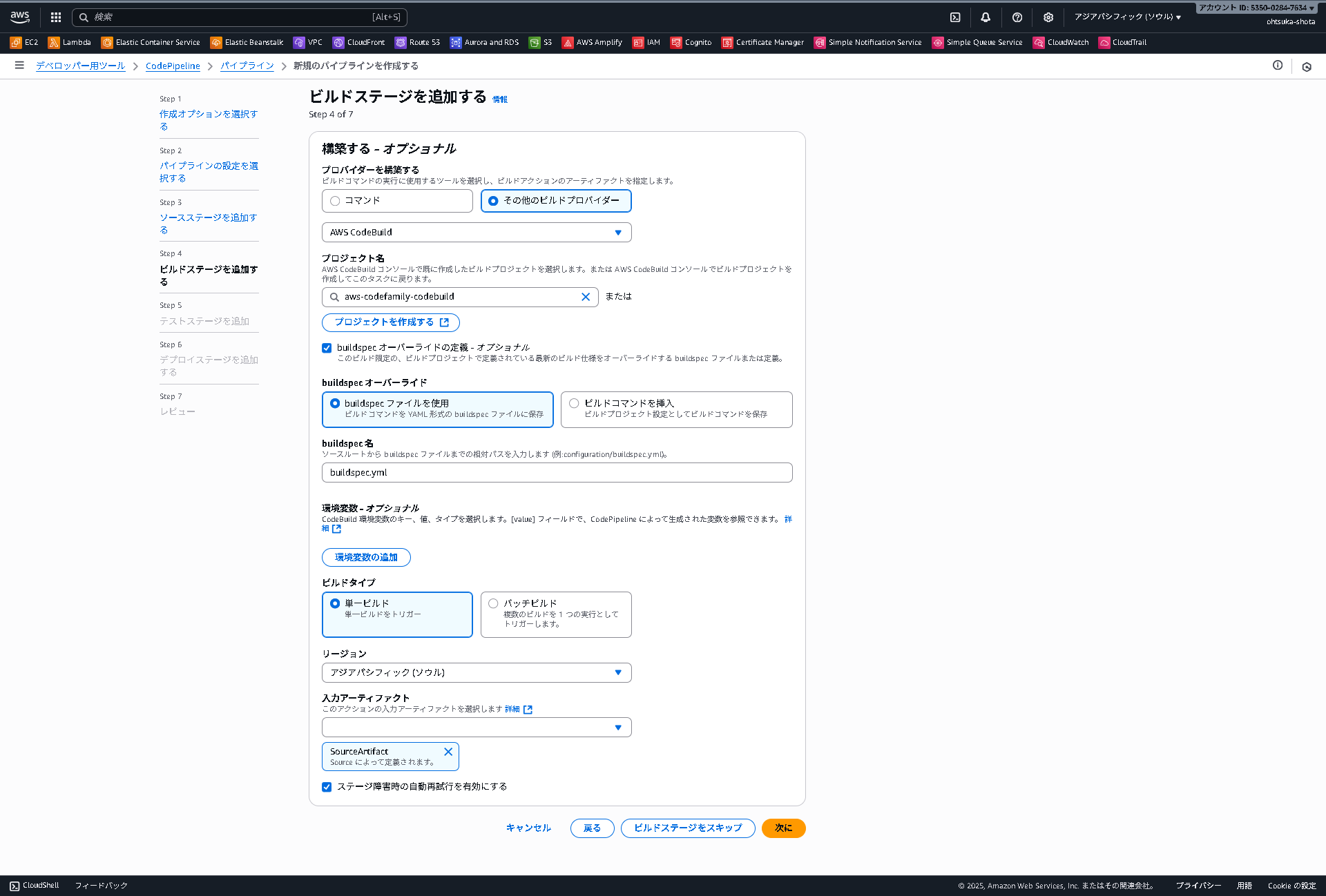
Task: Open the S3 service shortcut
Action: [x=541, y=42]
